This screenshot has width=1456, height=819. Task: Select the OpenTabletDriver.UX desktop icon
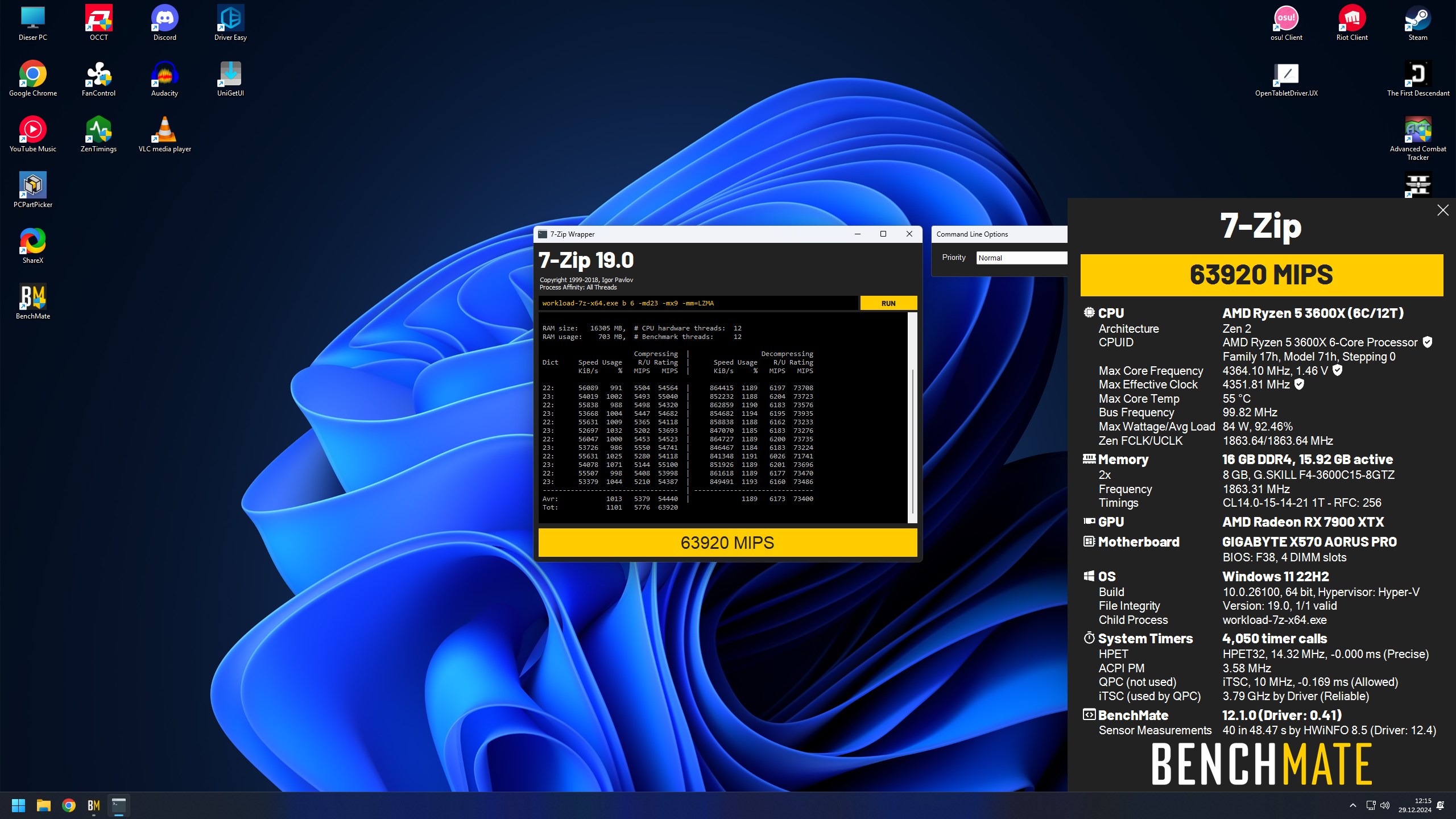click(x=1286, y=79)
